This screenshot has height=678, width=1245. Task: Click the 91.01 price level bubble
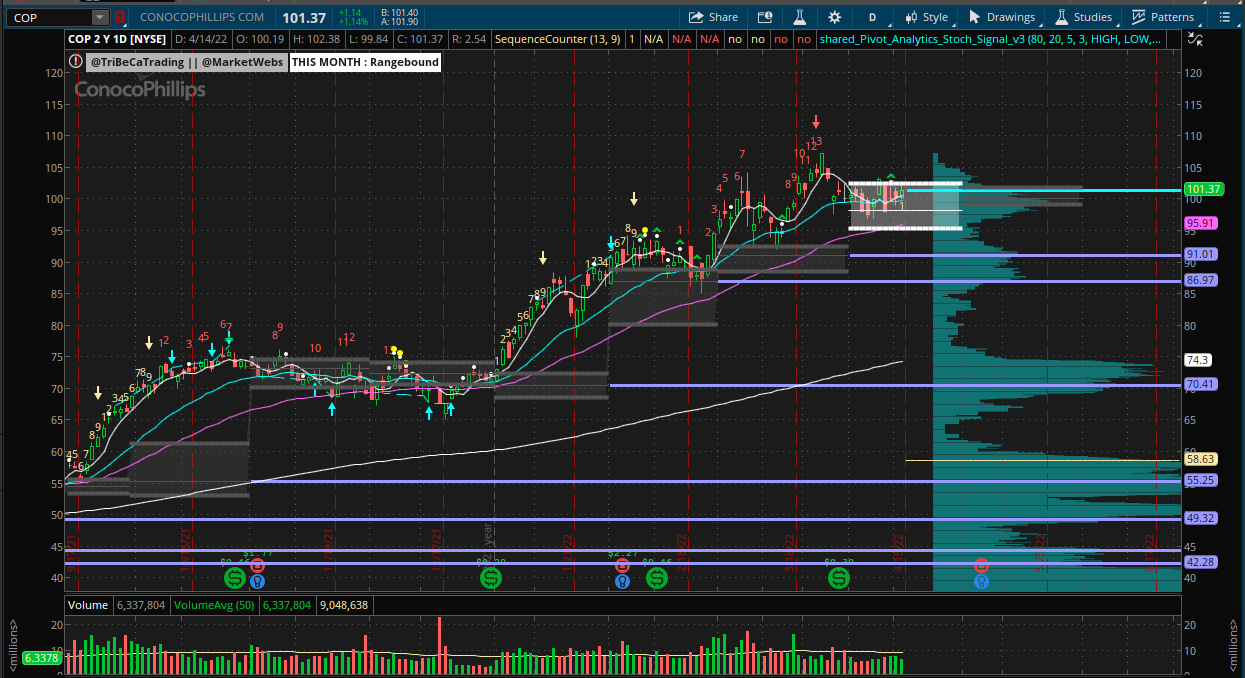tap(1200, 255)
